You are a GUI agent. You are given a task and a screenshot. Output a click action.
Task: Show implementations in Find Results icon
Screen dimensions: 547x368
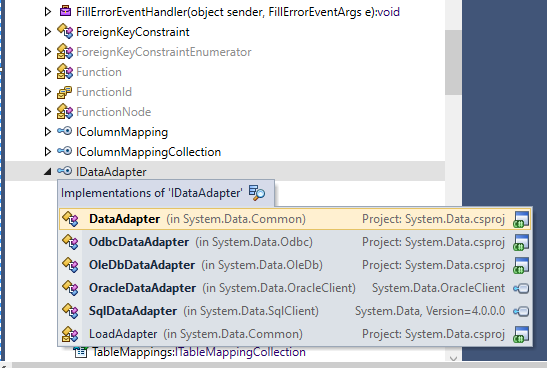[x=257, y=193]
